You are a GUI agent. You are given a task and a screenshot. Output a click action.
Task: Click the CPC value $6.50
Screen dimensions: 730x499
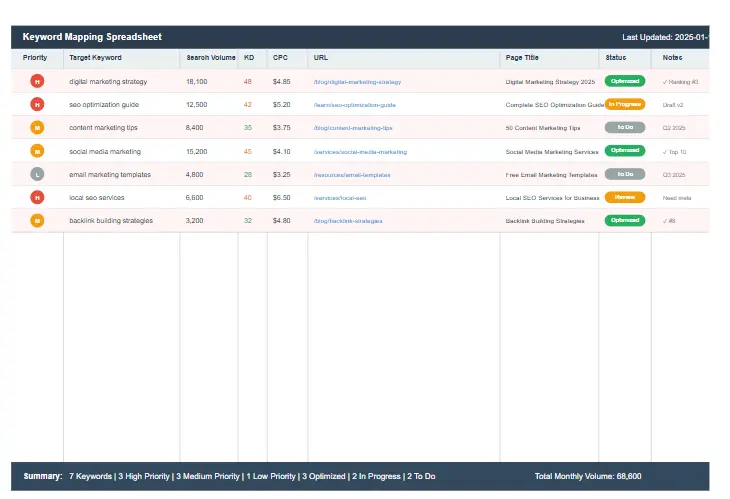(282, 198)
